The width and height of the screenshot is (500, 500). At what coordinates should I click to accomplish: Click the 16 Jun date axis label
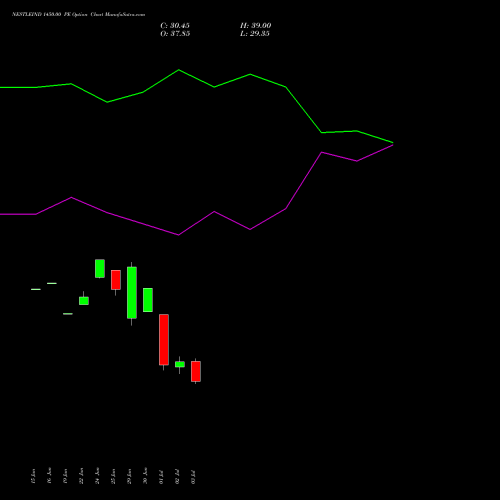(x=49, y=476)
